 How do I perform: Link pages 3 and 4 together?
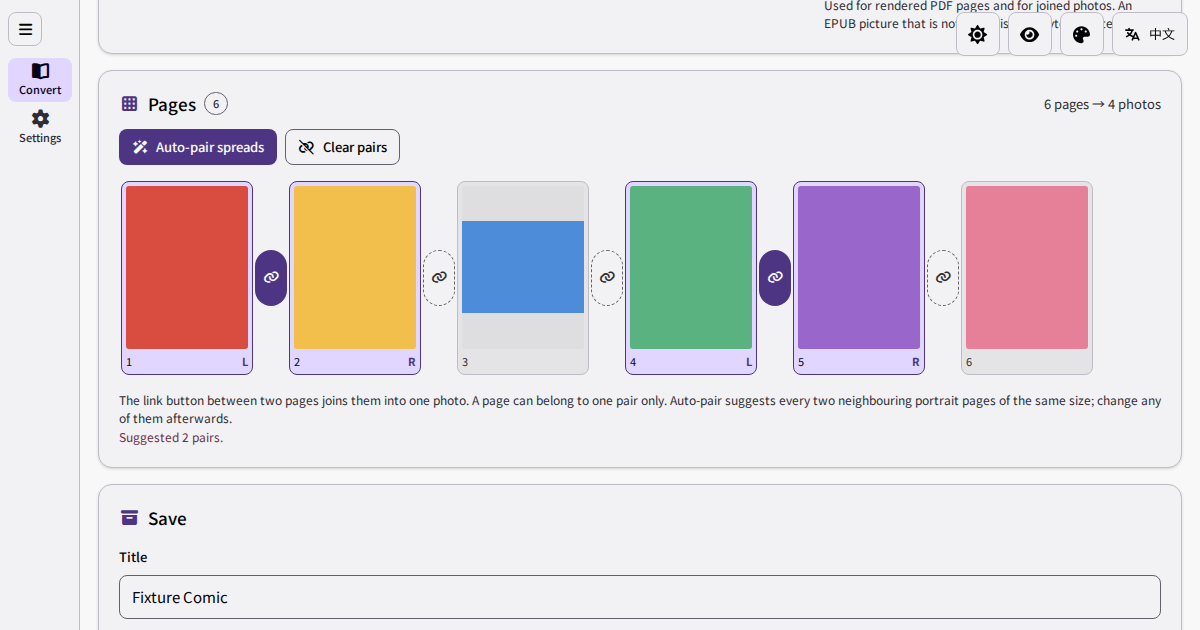click(607, 278)
